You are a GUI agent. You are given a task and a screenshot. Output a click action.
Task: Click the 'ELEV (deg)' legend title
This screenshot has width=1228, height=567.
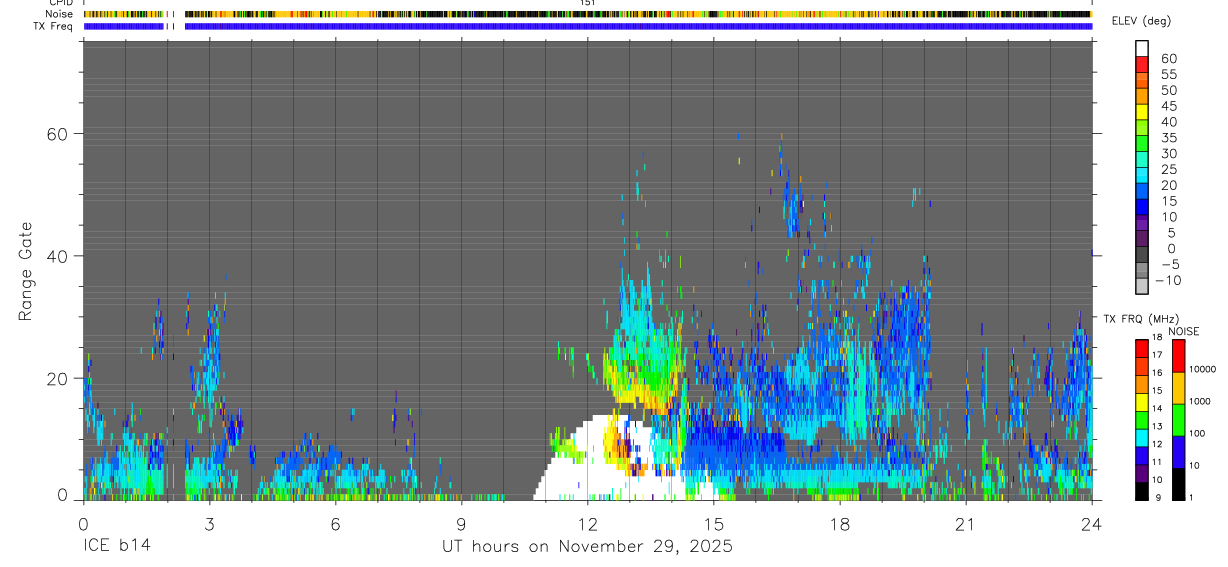click(x=1141, y=21)
